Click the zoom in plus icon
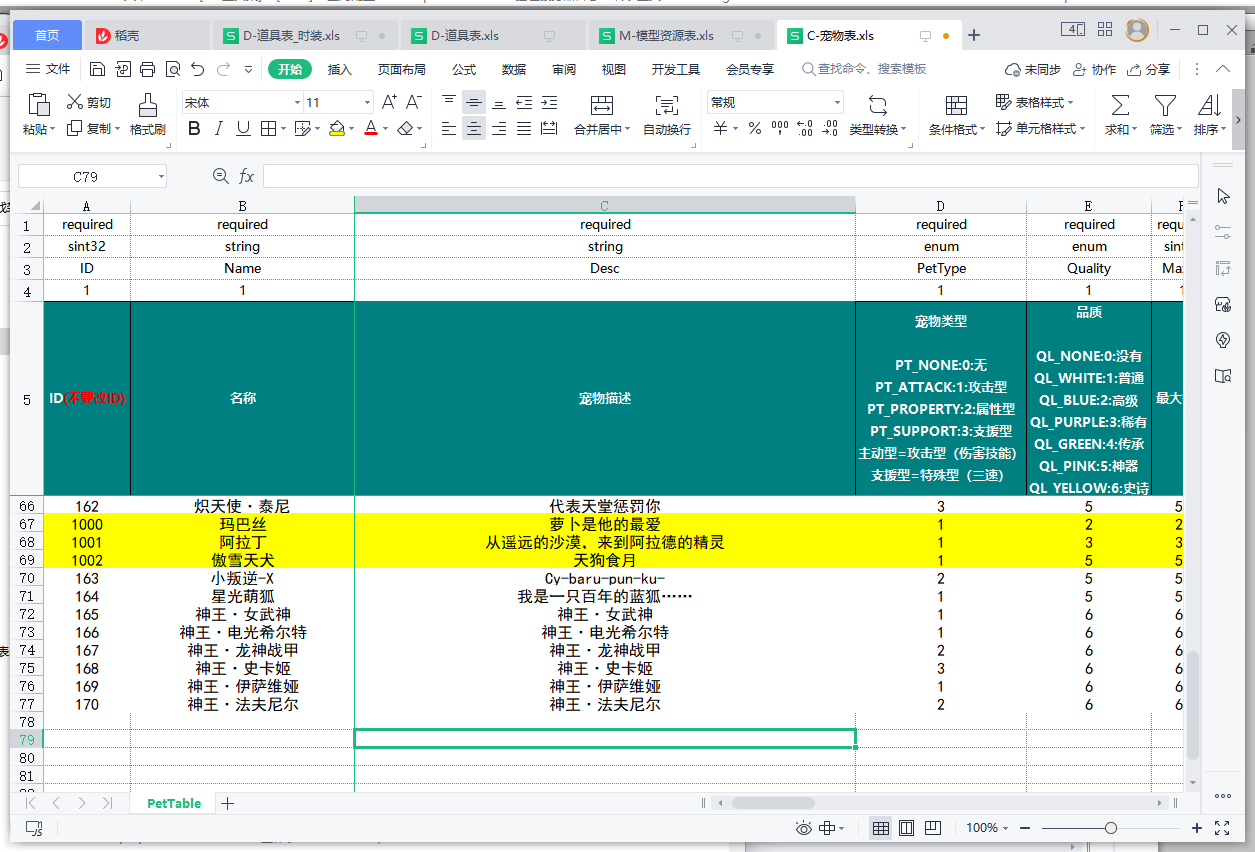Image resolution: width=1255 pixels, height=852 pixels. pos(1197,828)
